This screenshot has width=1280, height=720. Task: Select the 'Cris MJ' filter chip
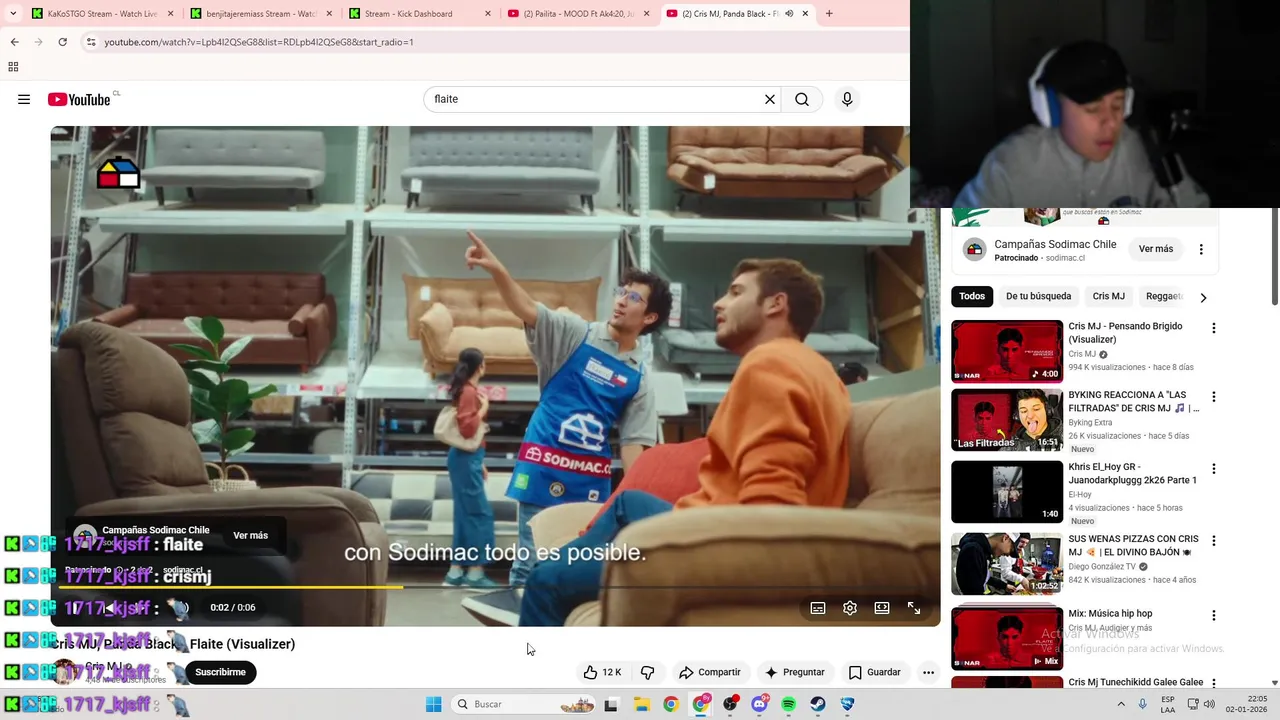click(1108, 296)
